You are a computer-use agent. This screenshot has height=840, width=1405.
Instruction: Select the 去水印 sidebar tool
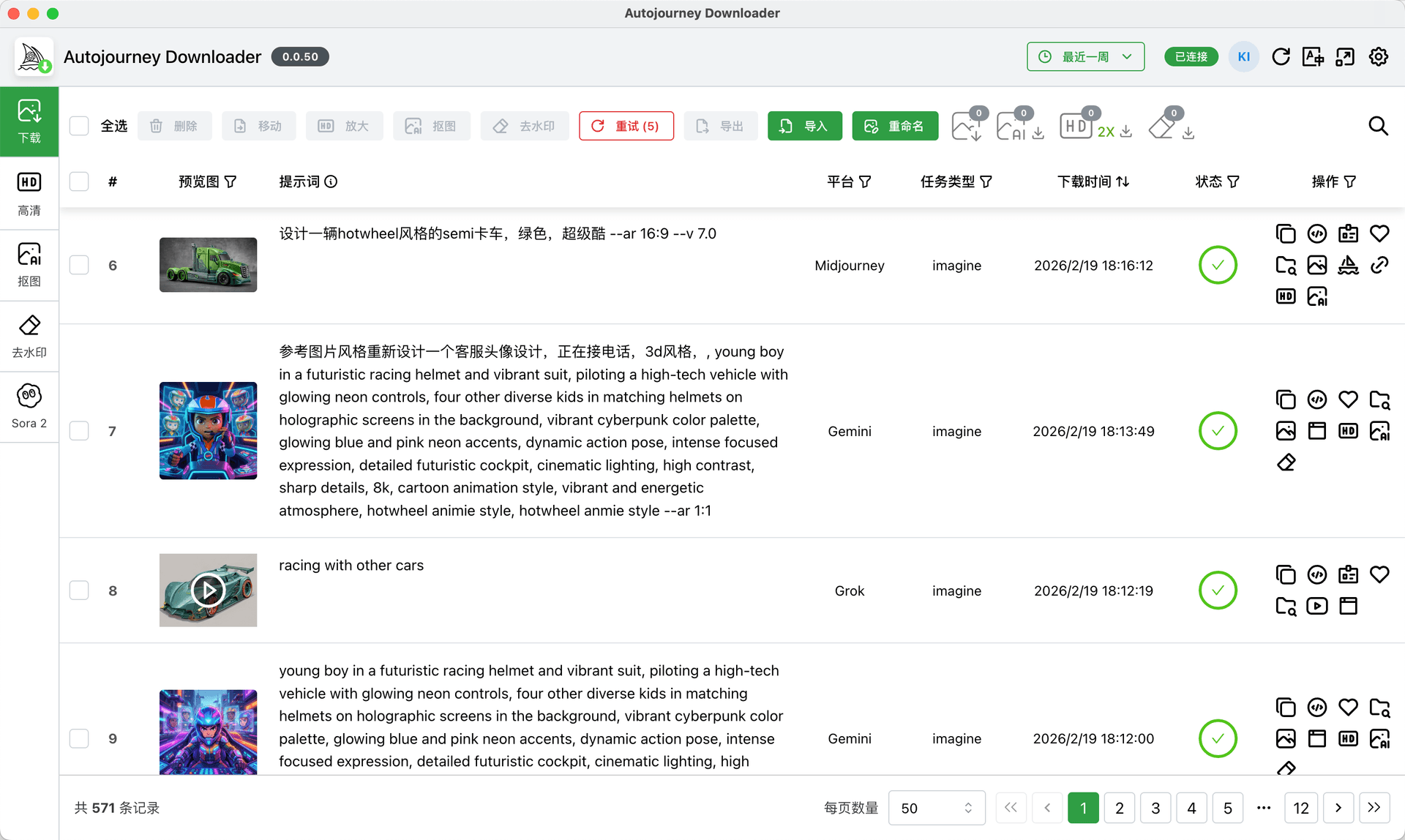tap(29, 336)
